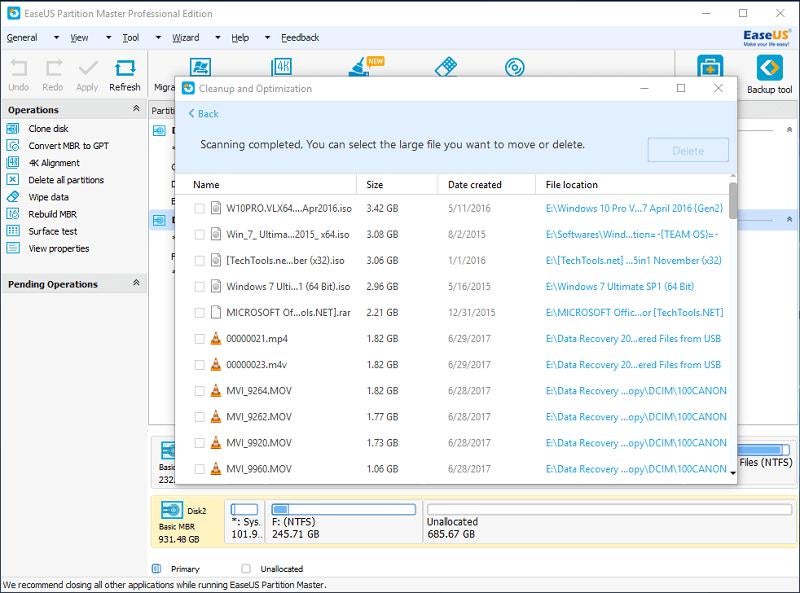Select the MVI_9264.MOV file checkbox
This screenshot has height=593, width=800.
199,391
